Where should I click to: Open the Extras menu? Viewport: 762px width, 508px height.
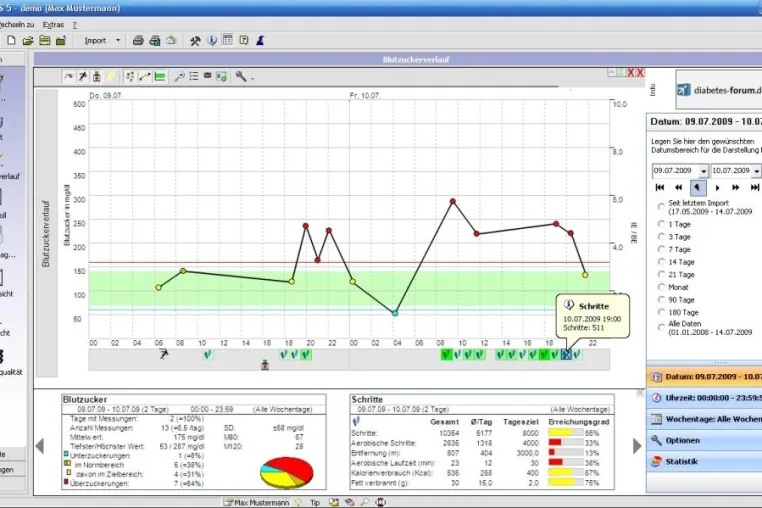pyautogui.click(x=53, y=24)
